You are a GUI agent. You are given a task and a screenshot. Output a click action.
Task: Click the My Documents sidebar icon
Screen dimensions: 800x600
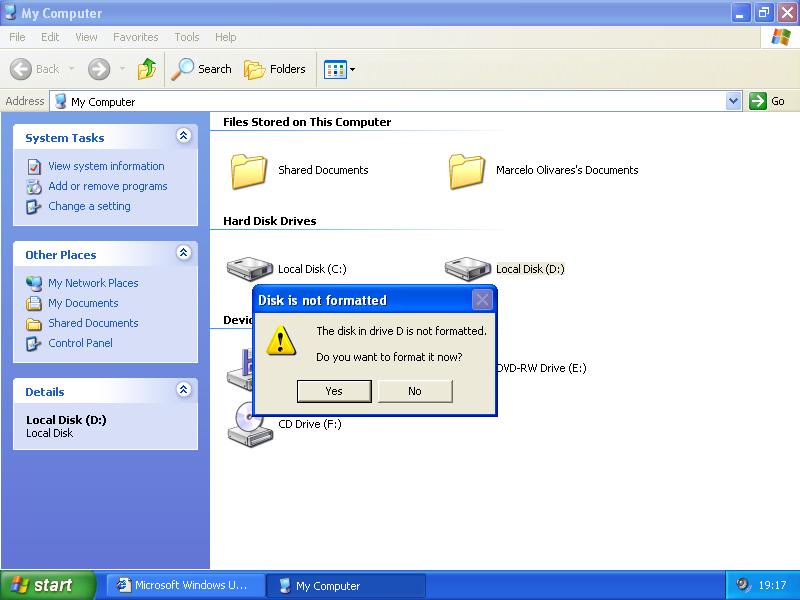34,303
